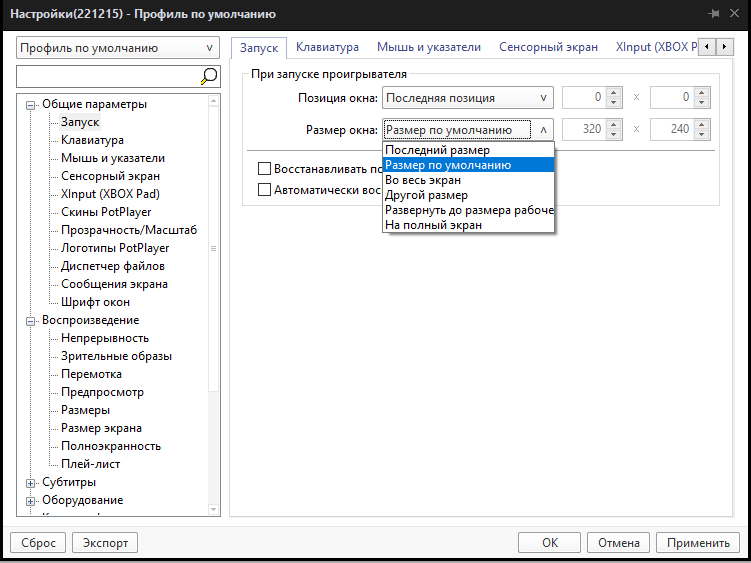Increase the window width value of 320
The width and height of the screenshot is (751, 563).
pos(614,124)
